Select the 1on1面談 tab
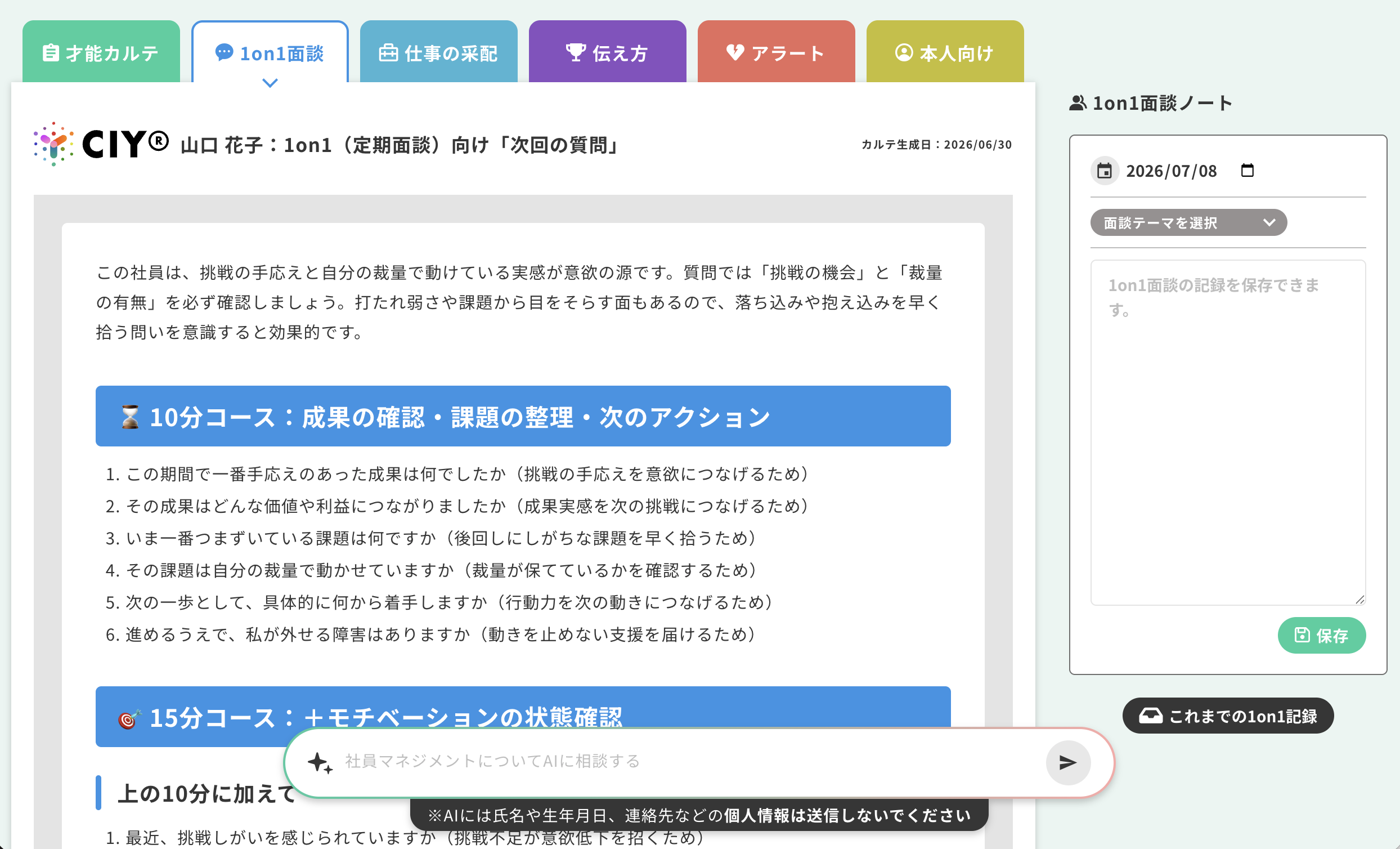1400x849 pixels. point(270,52)
